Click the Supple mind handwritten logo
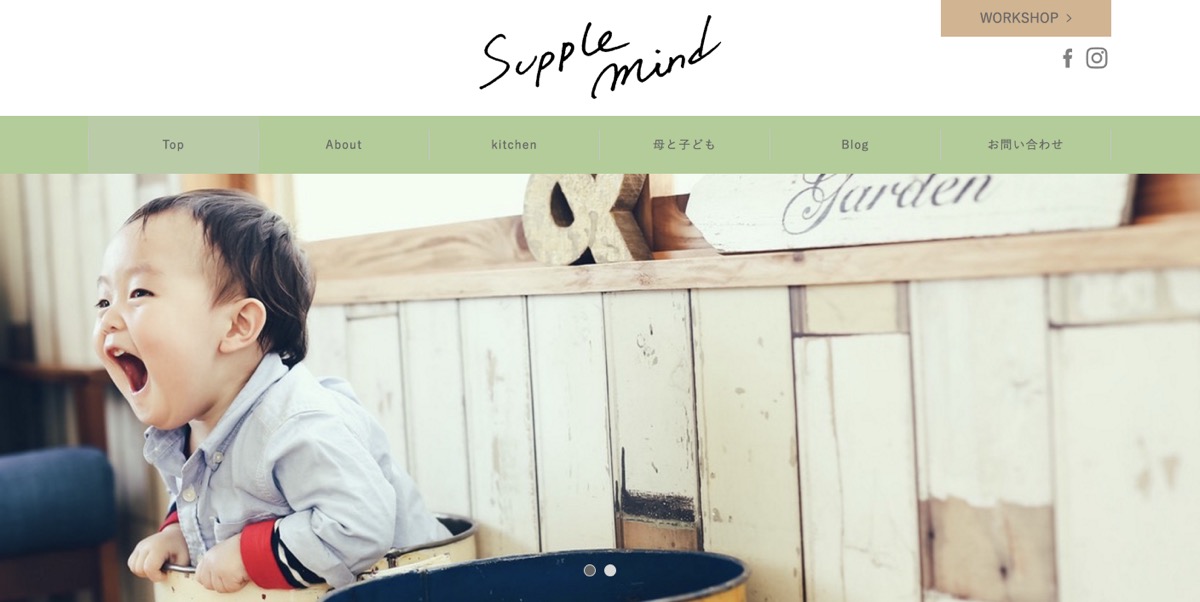Screen dimensions: 1200x602 coord(600,56)
